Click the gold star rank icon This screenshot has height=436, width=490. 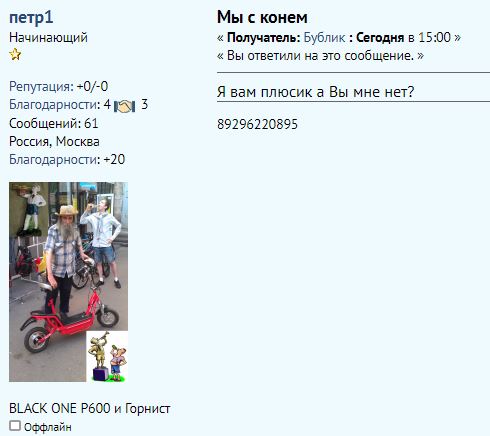click(x=15, y=54)
